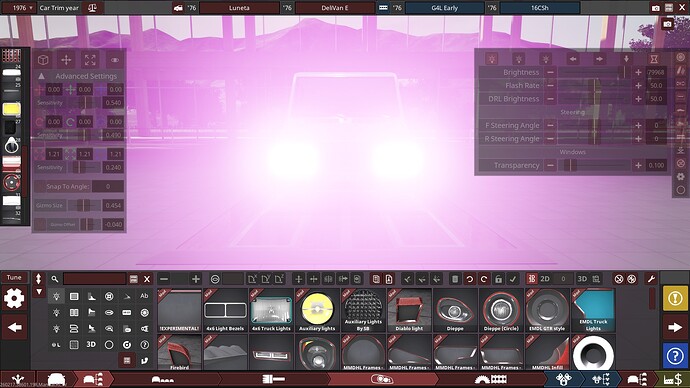Toggle the third light bulb button in lighting panel
Screen dimensions: 690x388
point(546,59)
